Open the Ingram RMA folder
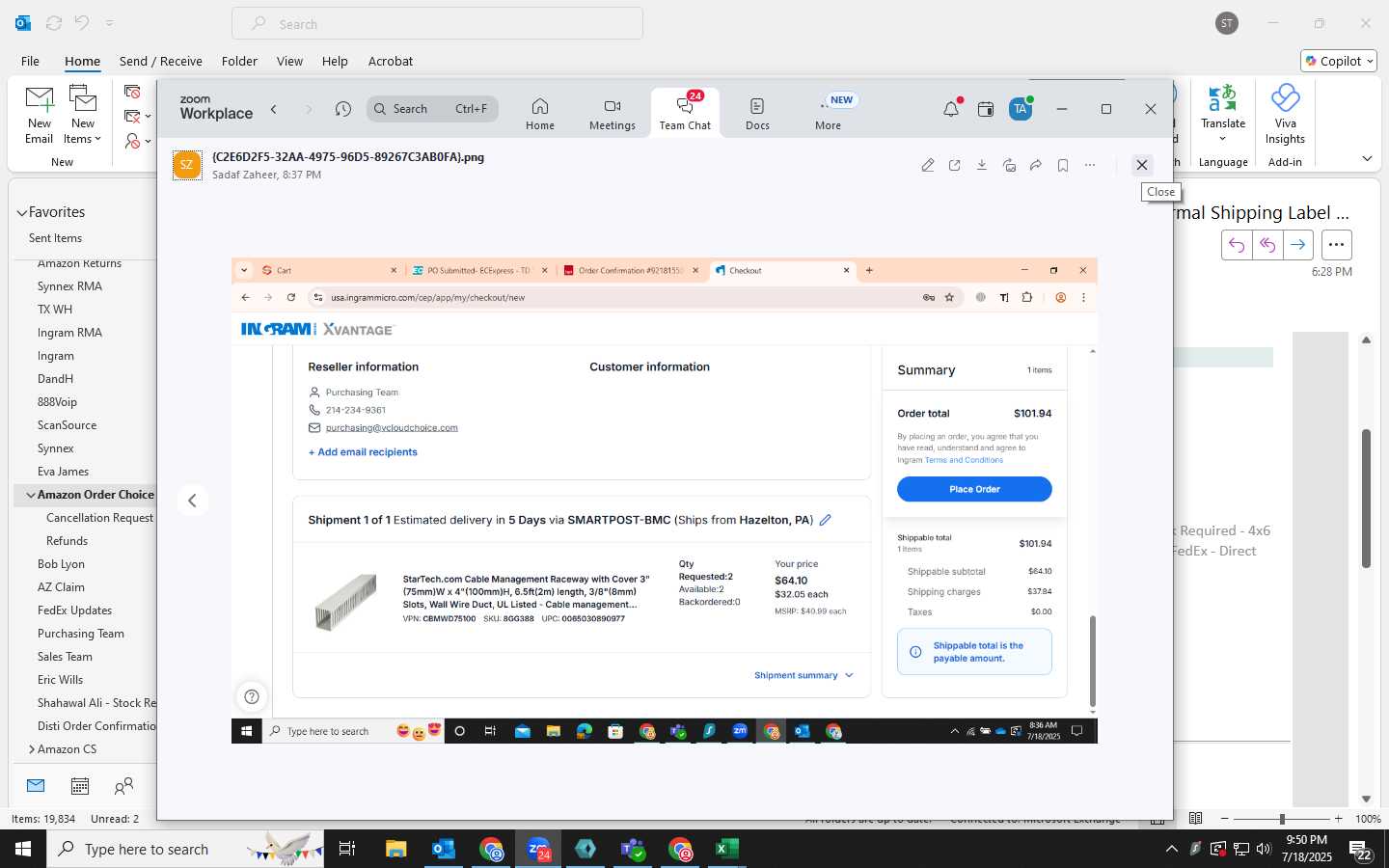This screenshot has width=1389, height=868. [x=69, y=333]
